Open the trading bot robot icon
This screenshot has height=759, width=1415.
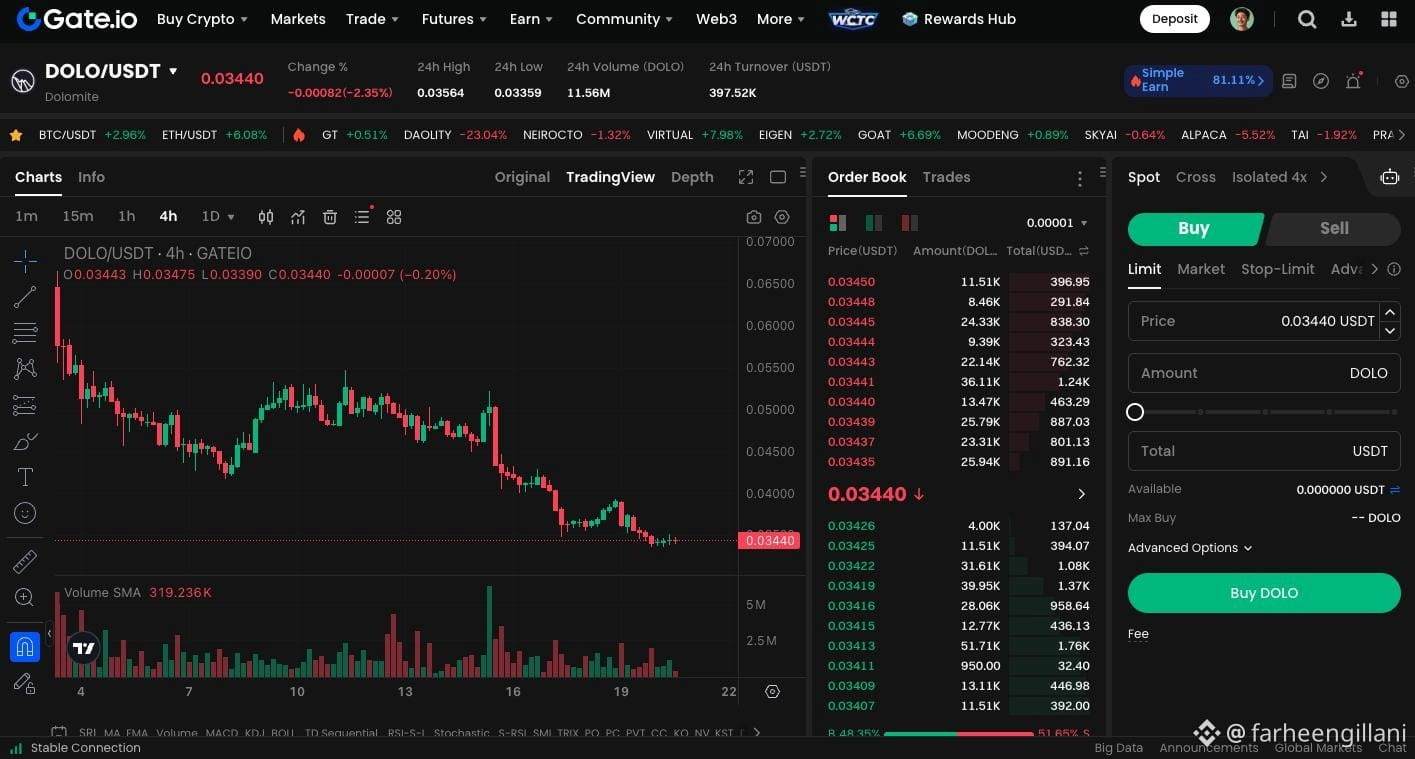coord(1390,177)
